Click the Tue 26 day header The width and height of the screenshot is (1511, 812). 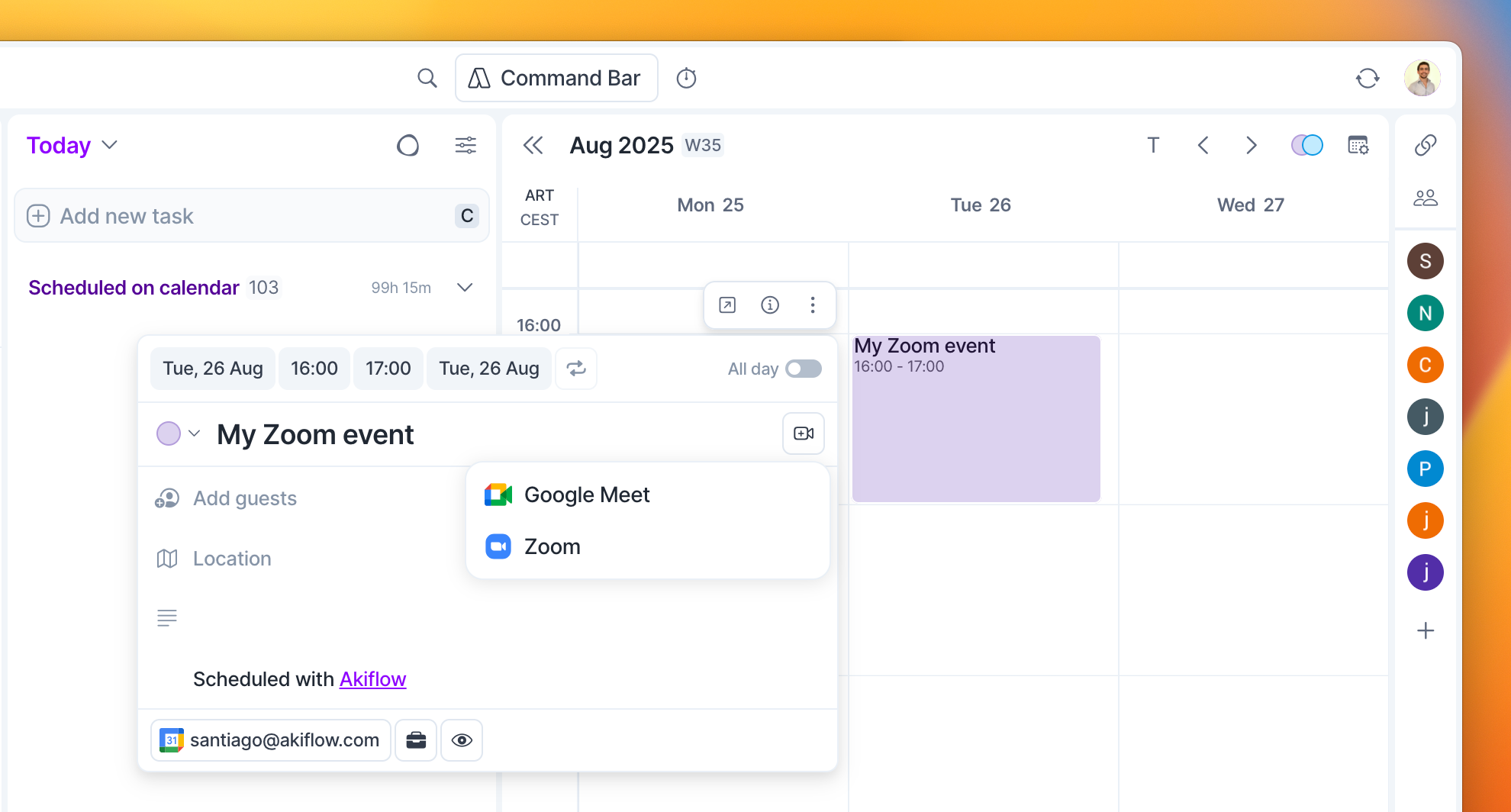point(981,205)
